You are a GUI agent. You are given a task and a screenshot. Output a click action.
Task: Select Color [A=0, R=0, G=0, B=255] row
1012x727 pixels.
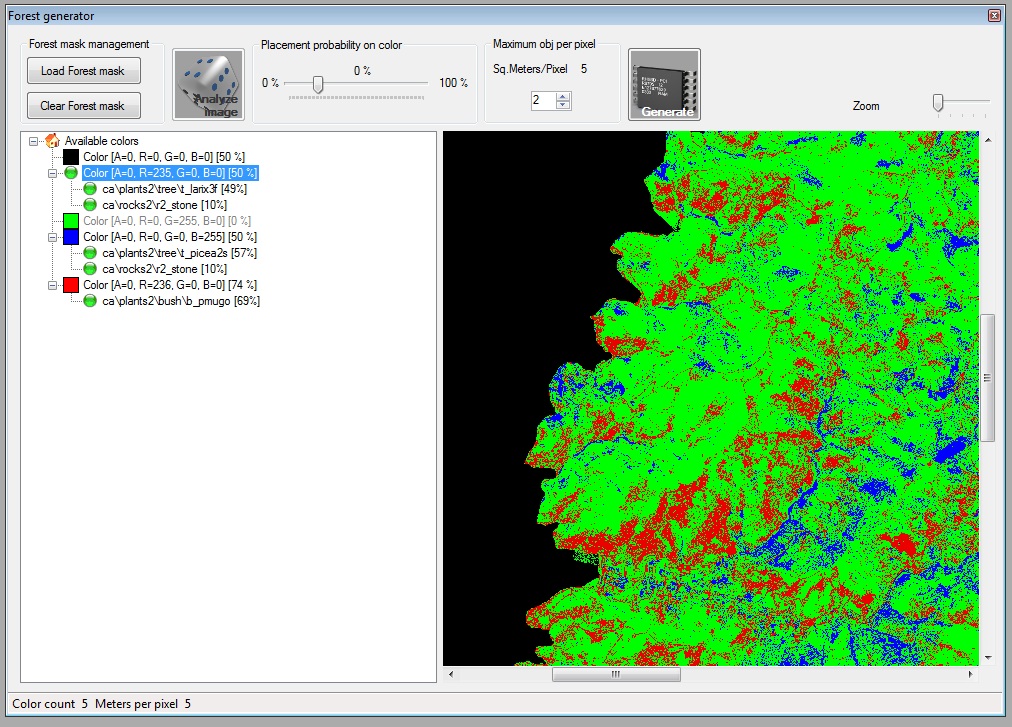point(170,237)
